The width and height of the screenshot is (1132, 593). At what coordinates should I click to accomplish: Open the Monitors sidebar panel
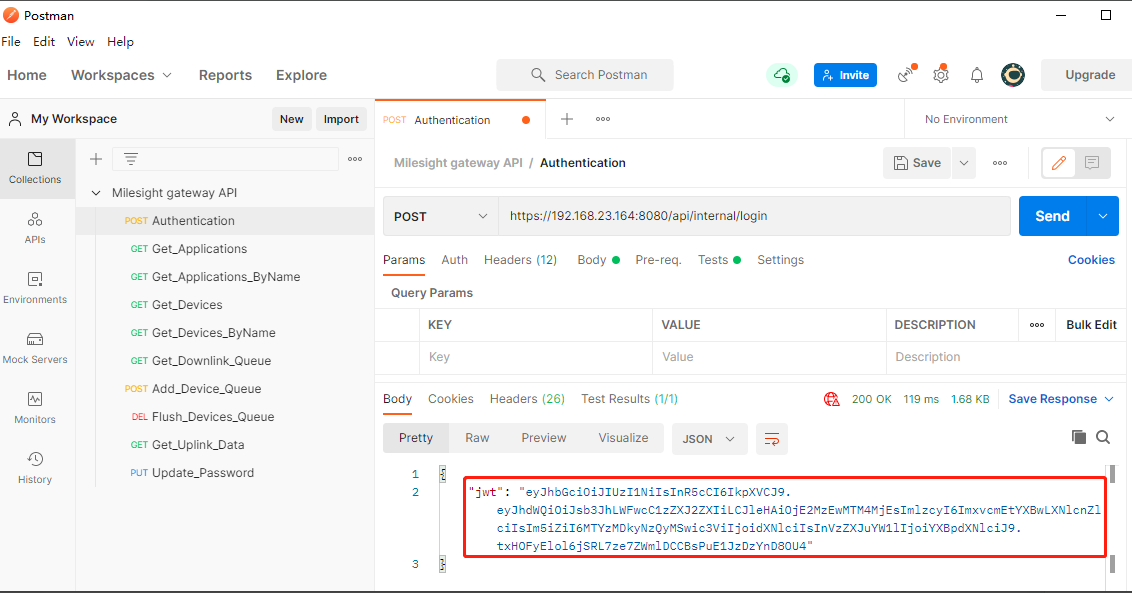(35, 407)
